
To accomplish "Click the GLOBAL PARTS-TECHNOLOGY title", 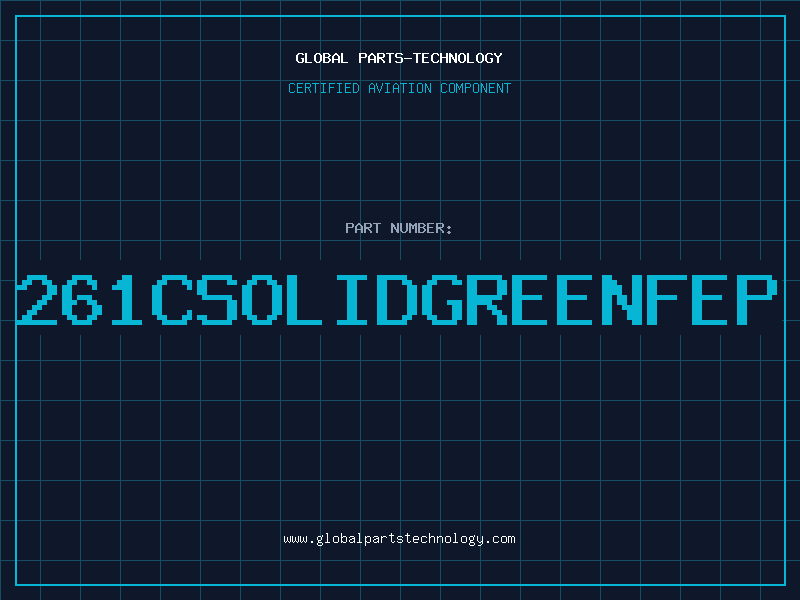I will (x=399, y=58).
